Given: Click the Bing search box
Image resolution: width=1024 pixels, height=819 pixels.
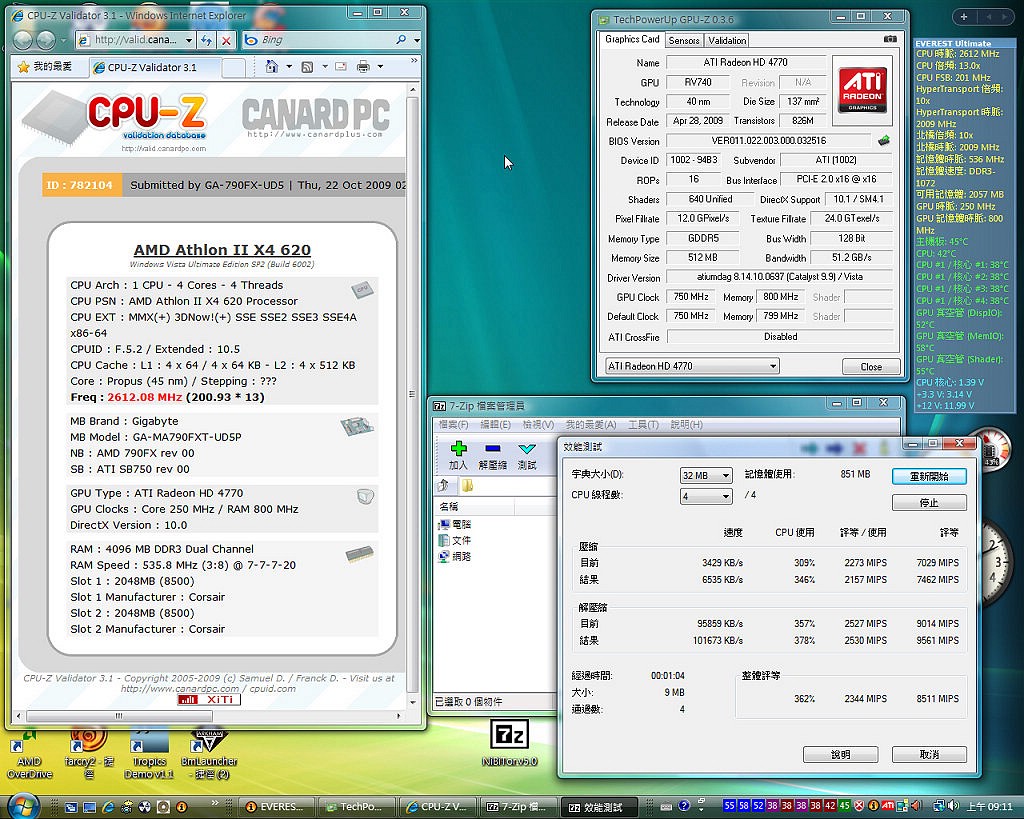Looking at the screenshot, I should (325, 40).
